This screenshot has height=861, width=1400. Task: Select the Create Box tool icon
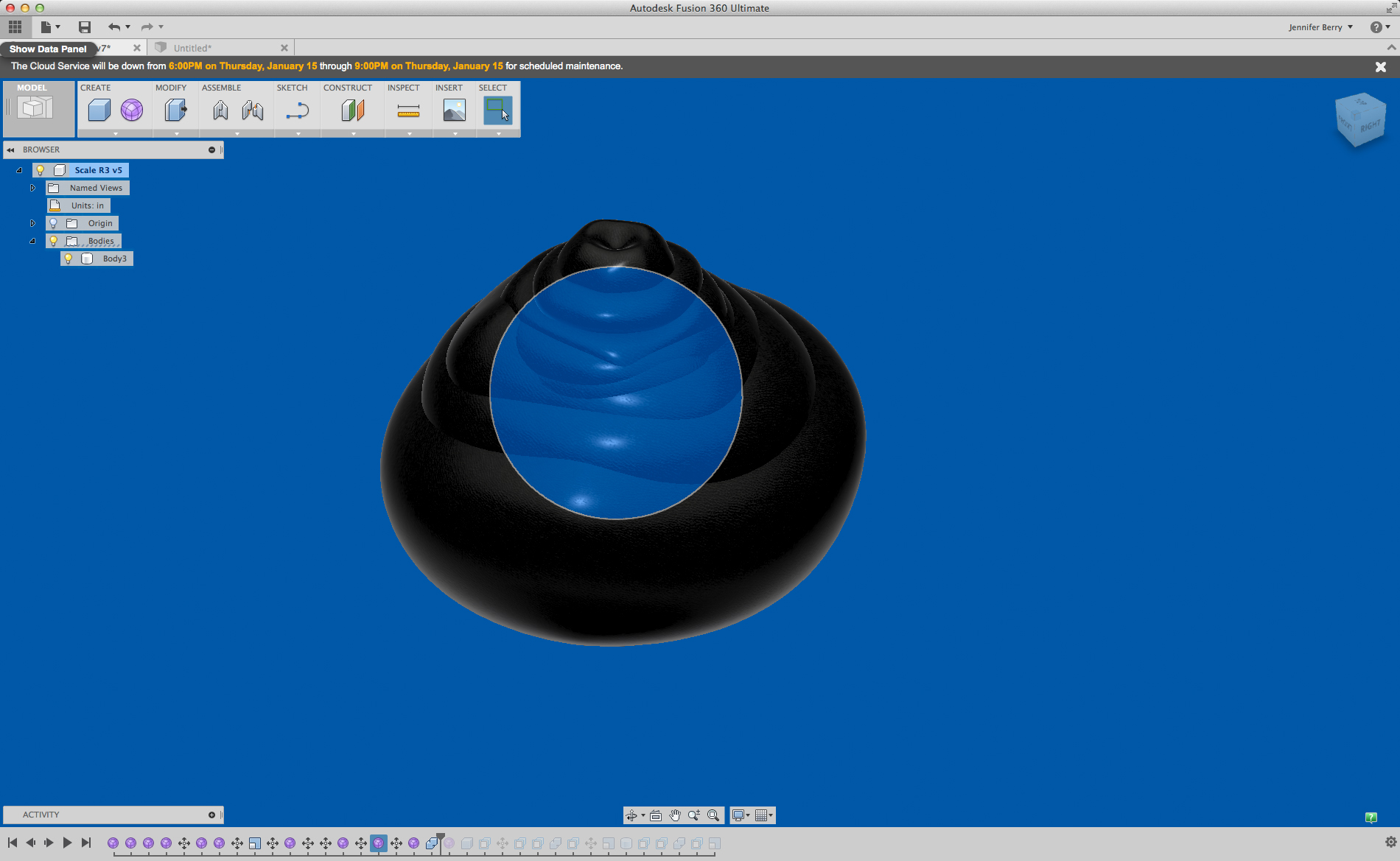click(x=99, y=110)
